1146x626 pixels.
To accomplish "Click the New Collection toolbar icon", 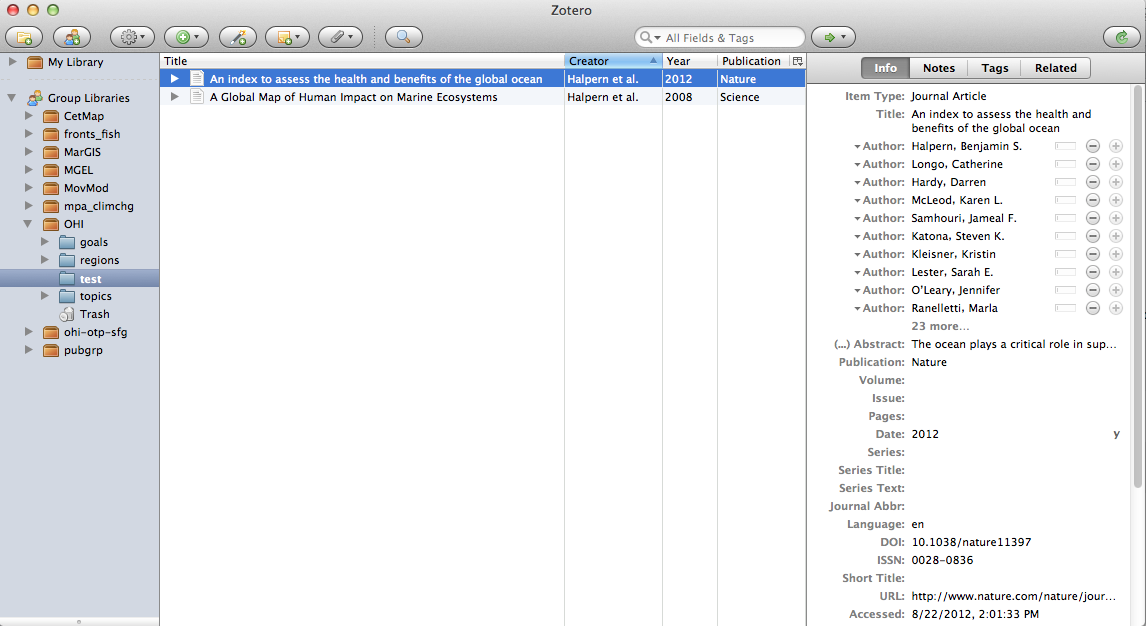I will coord(24,37).
